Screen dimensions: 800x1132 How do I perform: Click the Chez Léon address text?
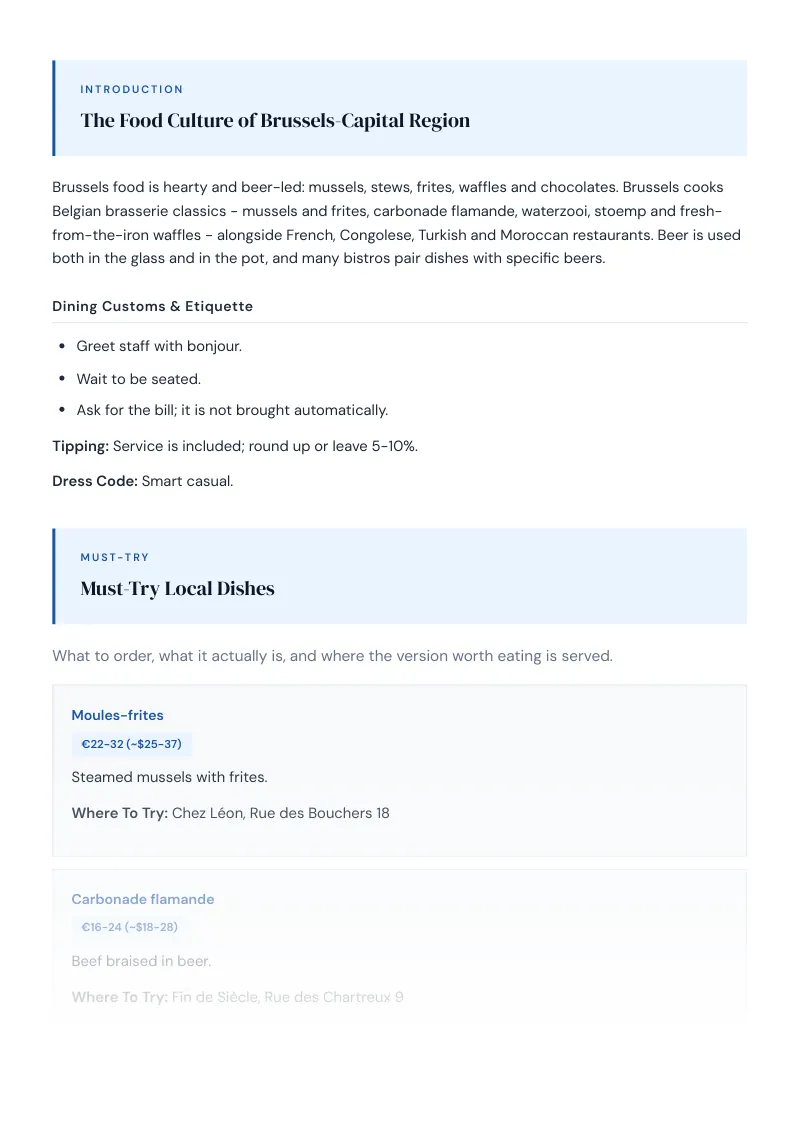pyautogui.click(x=281, y=813)
